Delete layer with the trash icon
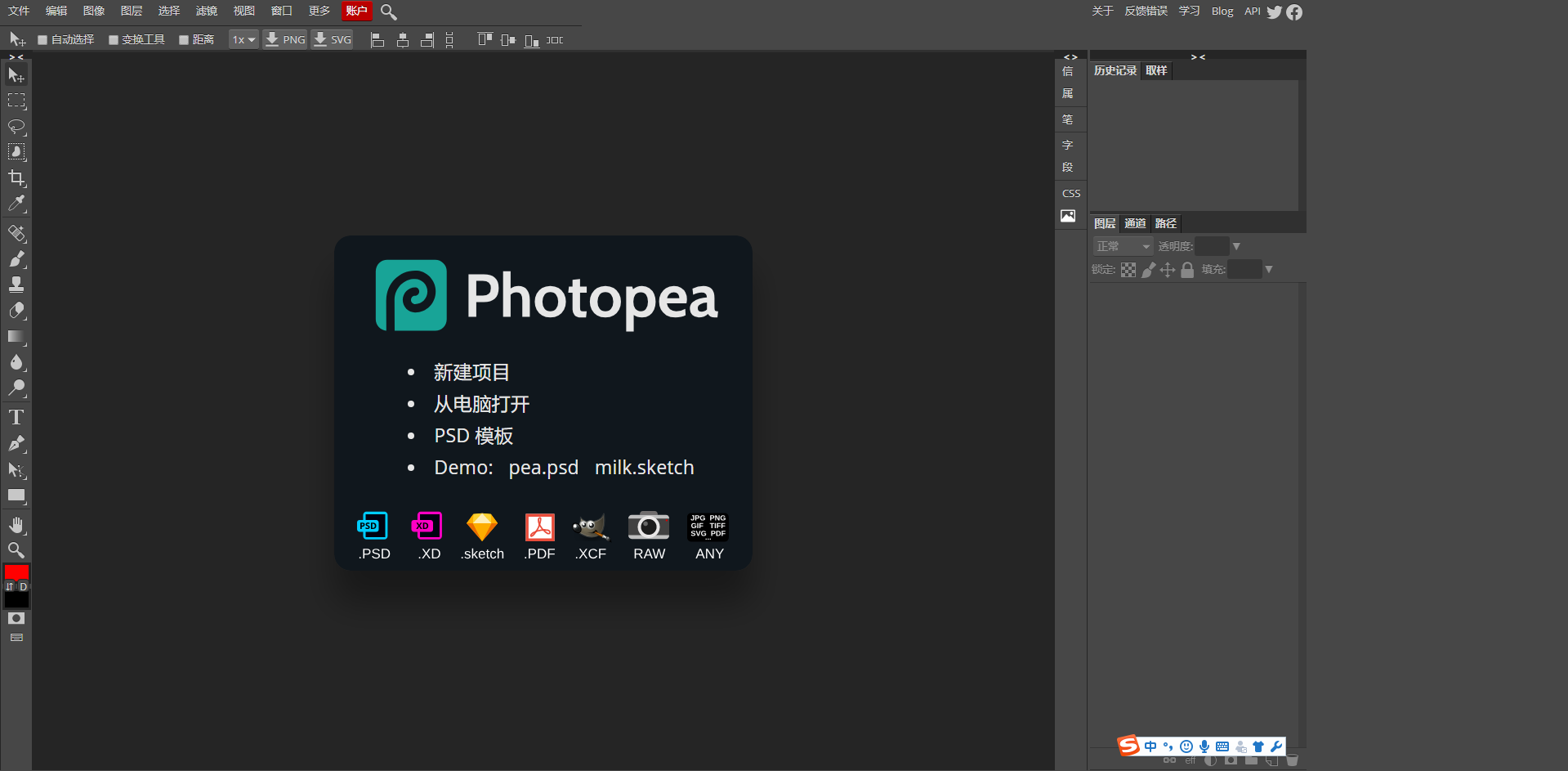This screenshot has width=1568, height=771. click(1293, 760)
